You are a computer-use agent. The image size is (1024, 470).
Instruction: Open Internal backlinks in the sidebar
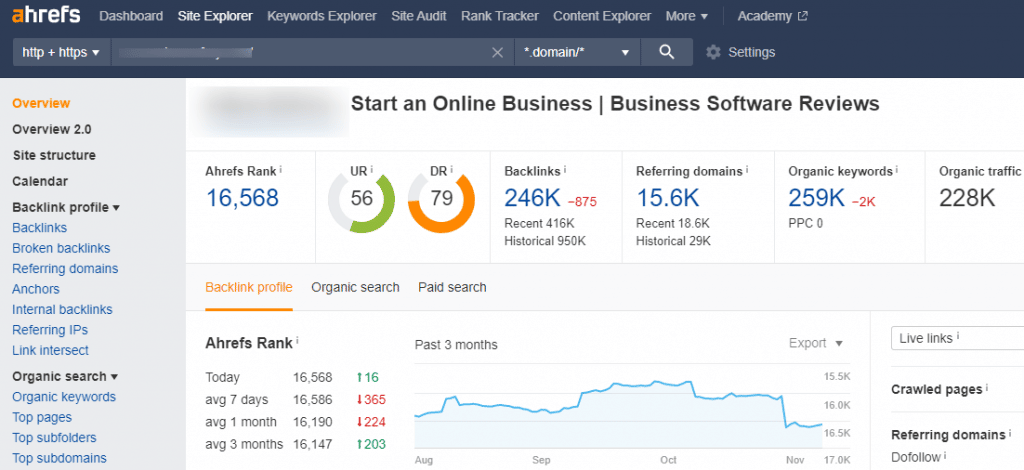[x=62, y=309]
